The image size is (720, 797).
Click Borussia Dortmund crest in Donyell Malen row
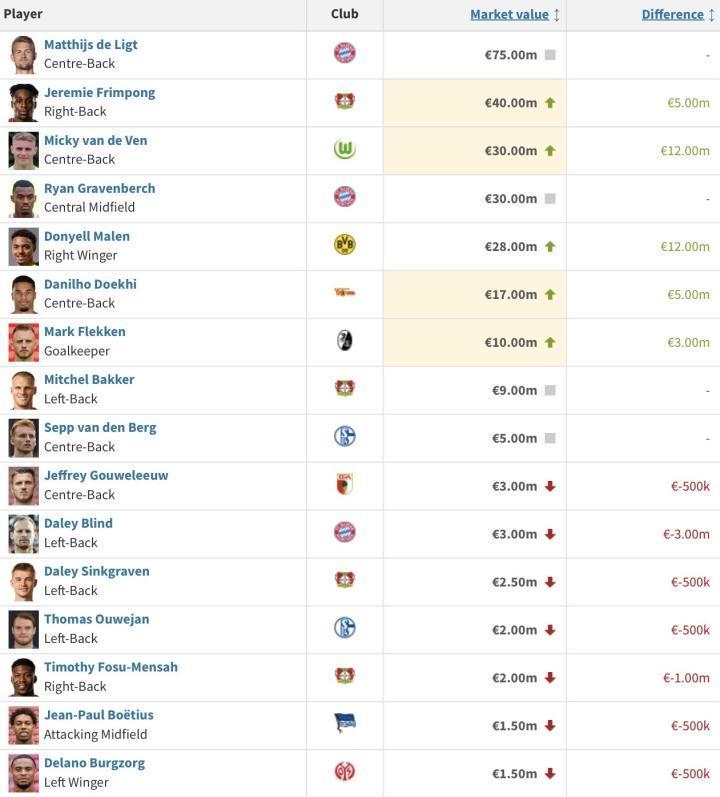[x=344, y=245]
